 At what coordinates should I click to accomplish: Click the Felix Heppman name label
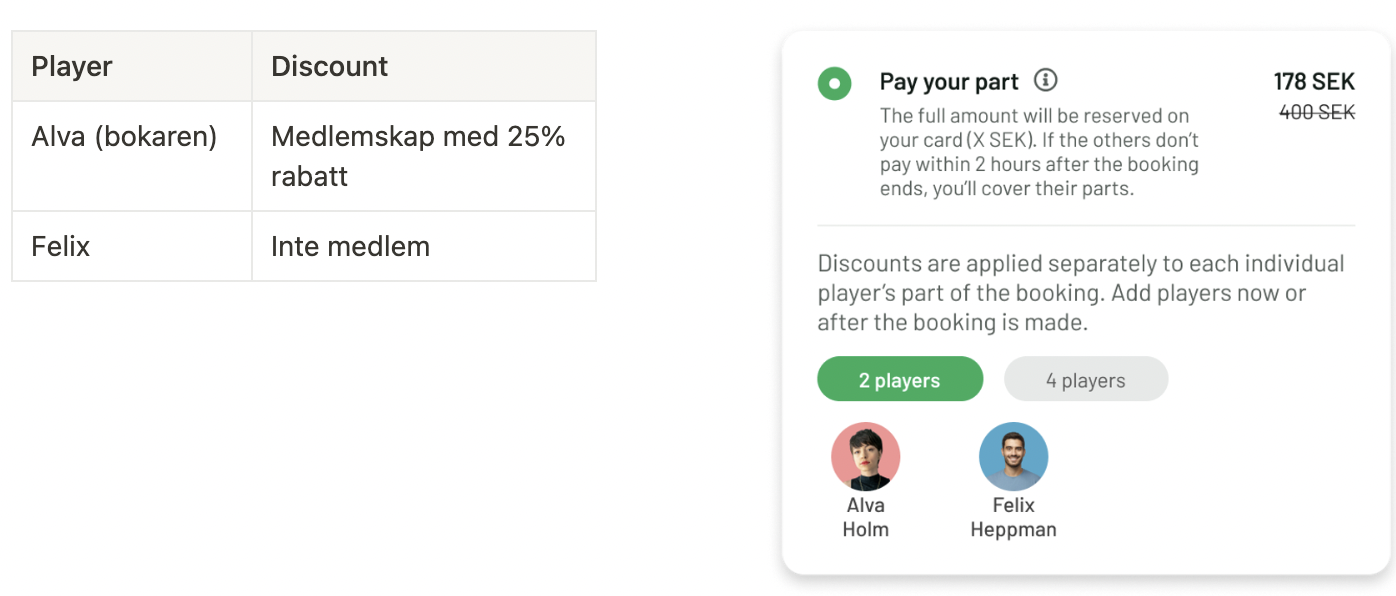tap(1013, 517)
